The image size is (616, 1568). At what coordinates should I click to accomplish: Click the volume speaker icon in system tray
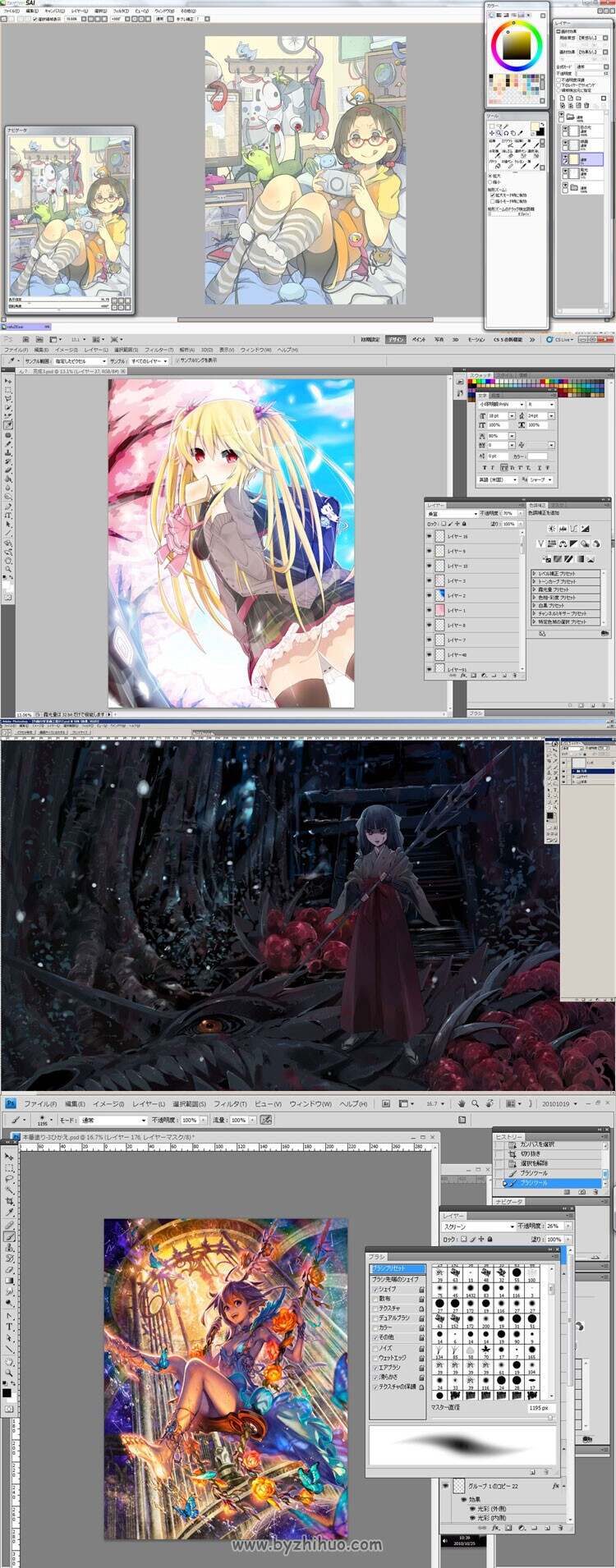(444, 1540)
